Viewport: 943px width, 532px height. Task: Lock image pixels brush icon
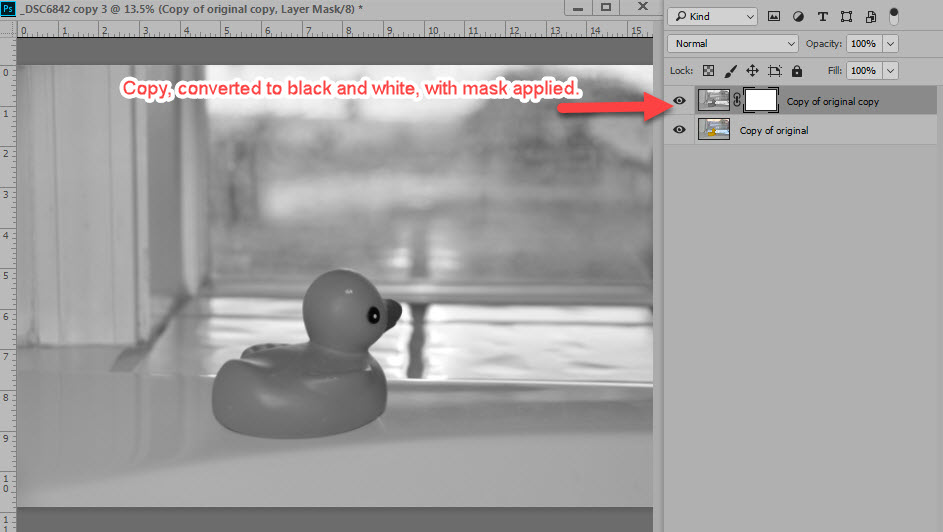coord(730,71)
